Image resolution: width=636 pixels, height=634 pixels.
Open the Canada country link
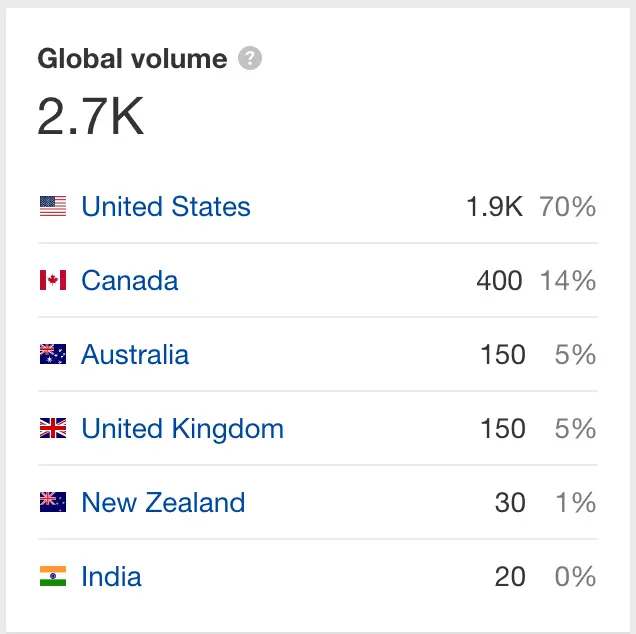coord(130,281)
